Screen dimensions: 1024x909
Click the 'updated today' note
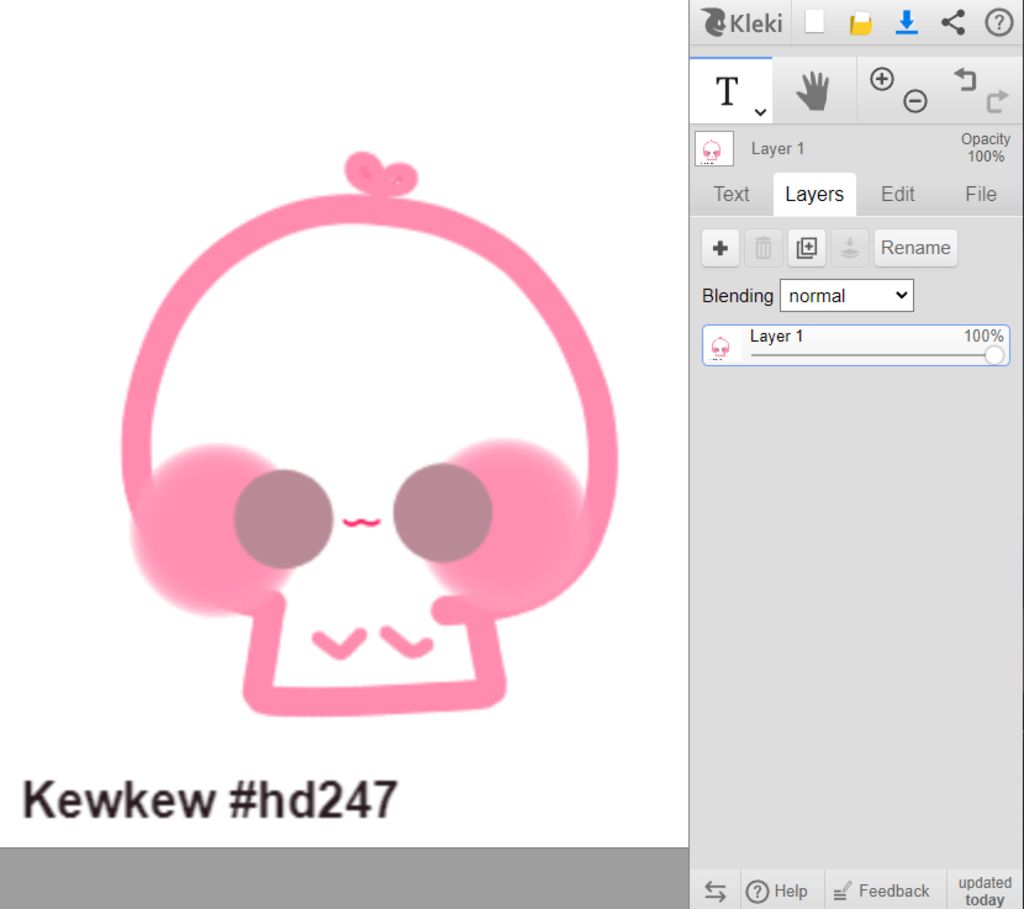click(985, 891)
